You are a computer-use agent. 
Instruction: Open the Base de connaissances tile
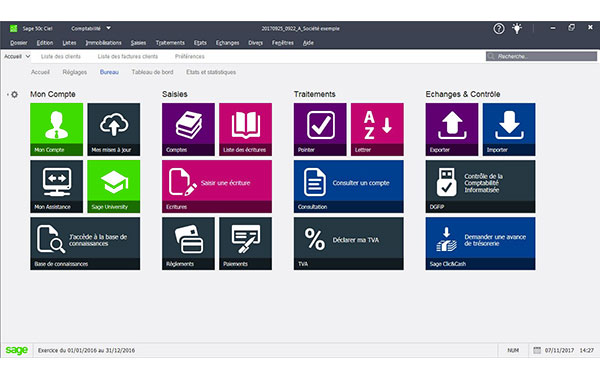click(85, 243)
